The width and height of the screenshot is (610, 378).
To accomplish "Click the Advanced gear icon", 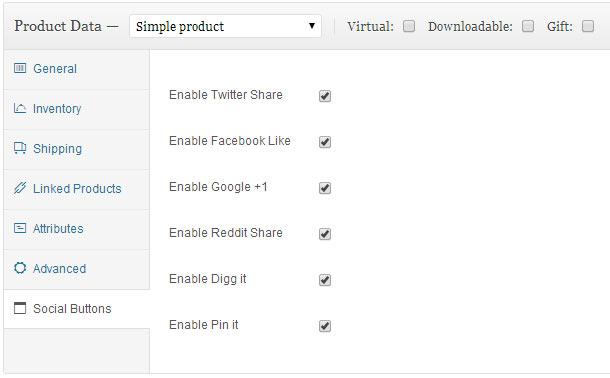I will coord(20,268).
